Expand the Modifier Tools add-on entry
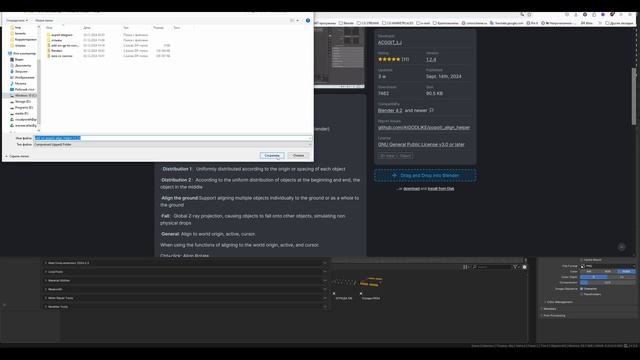 coord(45,307)
